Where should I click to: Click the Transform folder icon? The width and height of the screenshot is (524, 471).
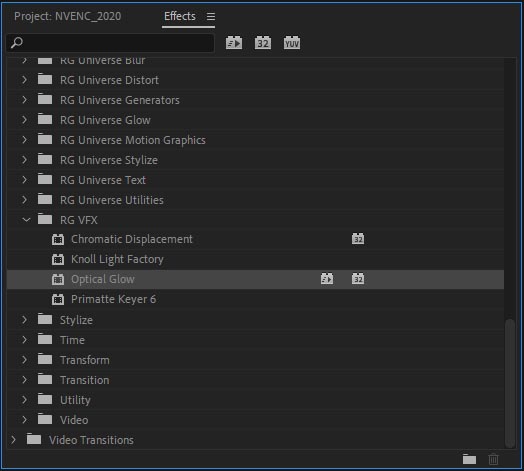pos(45,359)
